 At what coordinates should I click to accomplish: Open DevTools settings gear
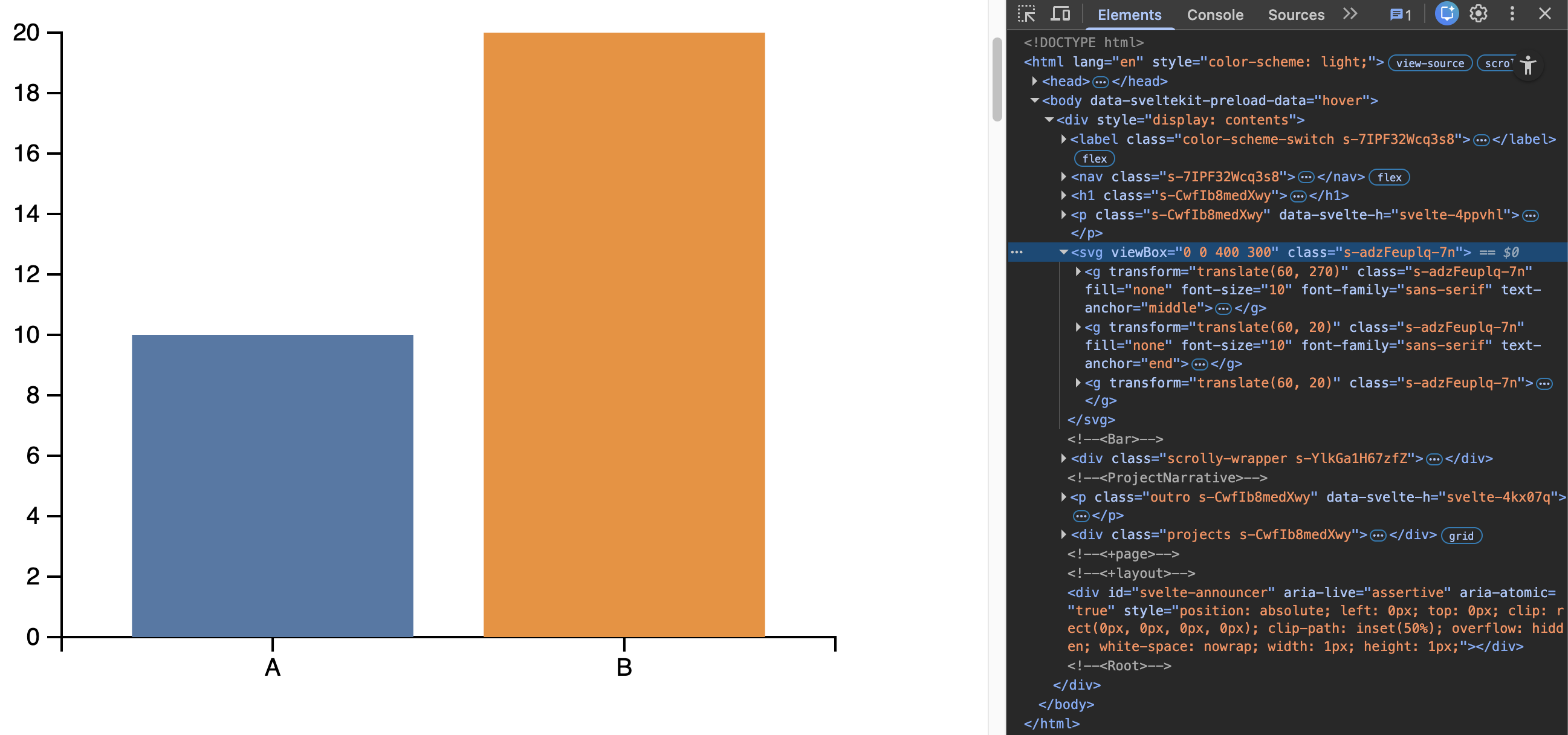[1479, 14]
